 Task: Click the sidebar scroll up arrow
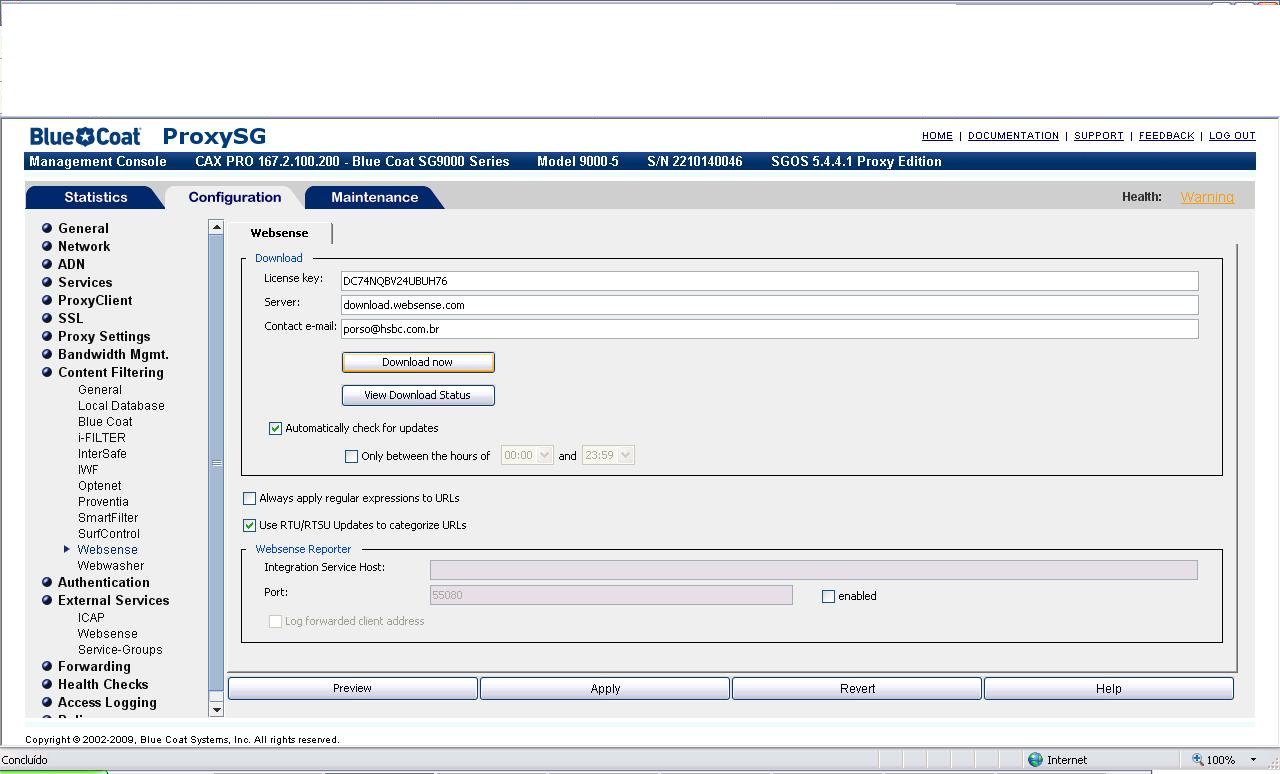tap(216, 227)
